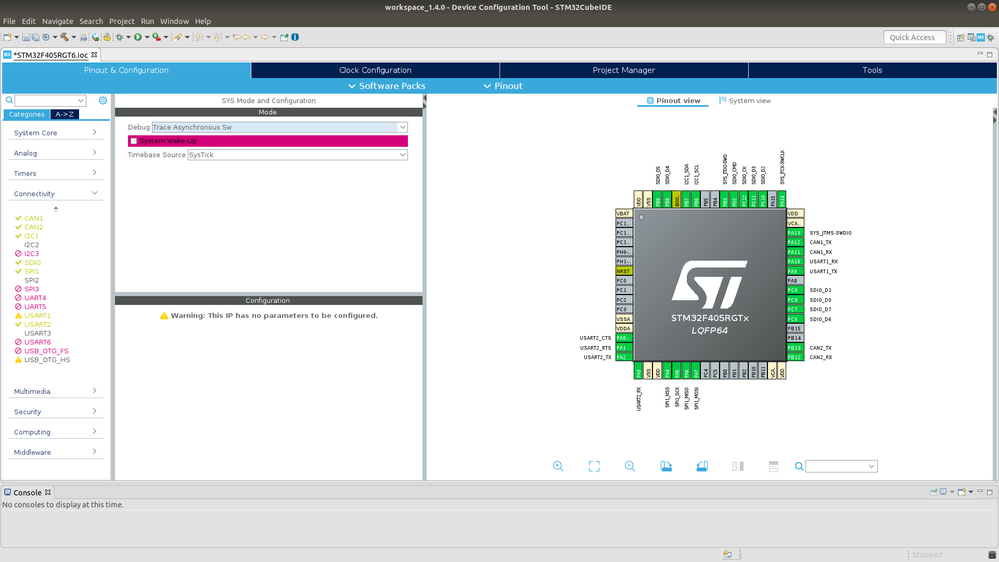Expand the Timers category
The image size is (999, 562).
tap(55, 173)
